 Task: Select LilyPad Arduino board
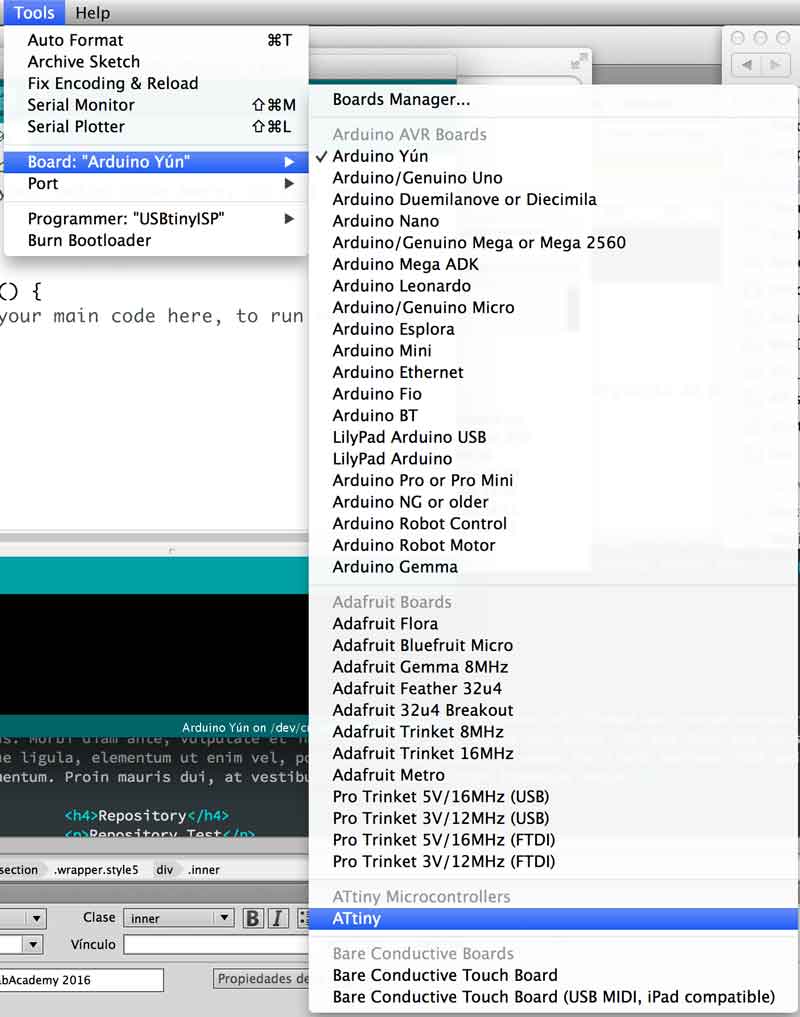point(553,459)
